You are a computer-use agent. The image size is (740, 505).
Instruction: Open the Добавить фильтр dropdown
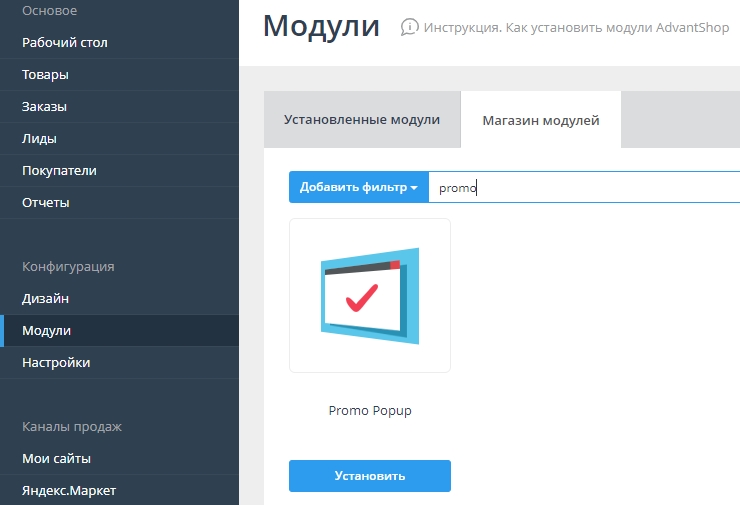[x=358, y=187]
